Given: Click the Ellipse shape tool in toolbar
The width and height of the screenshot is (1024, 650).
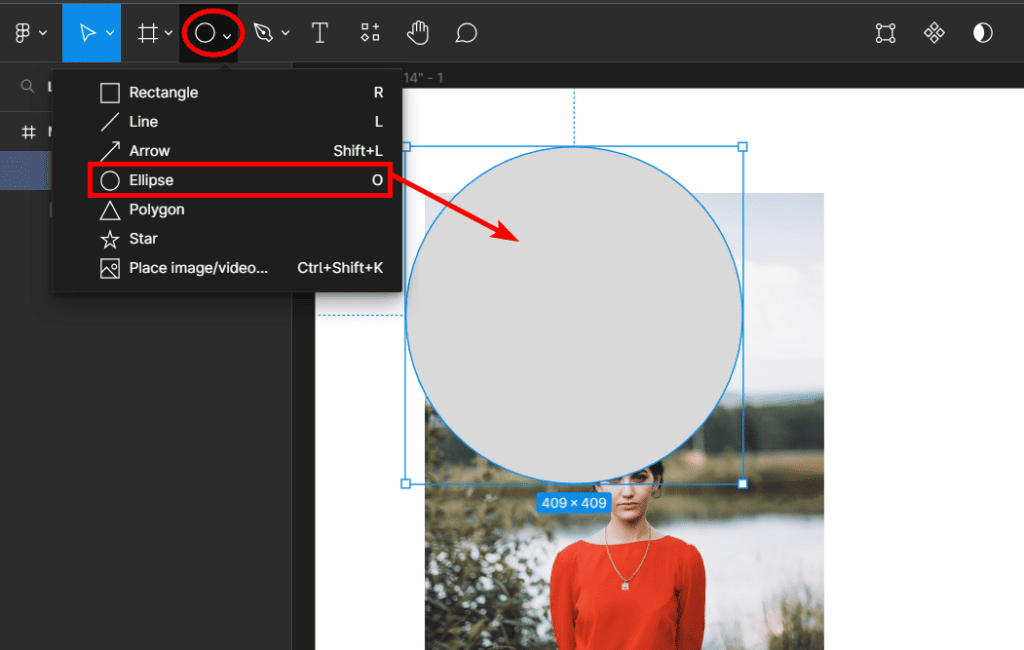Looking at the screenshot, I should 205,33.
